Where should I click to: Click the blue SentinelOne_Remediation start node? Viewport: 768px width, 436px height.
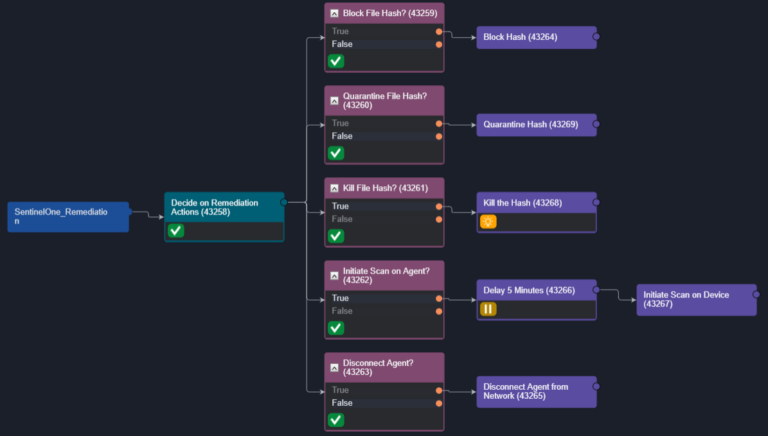pos(67,216)
